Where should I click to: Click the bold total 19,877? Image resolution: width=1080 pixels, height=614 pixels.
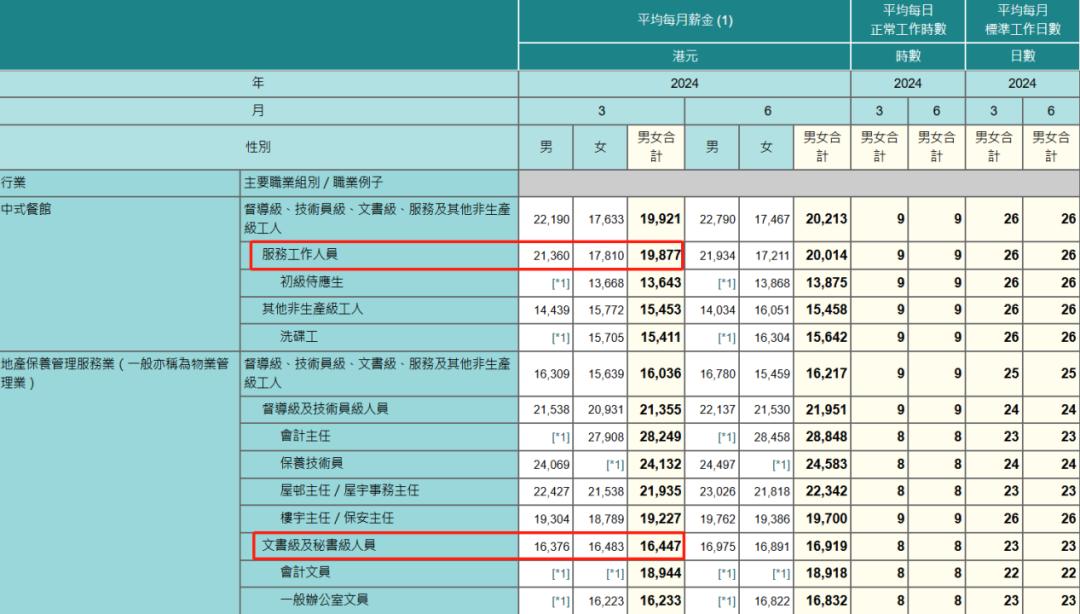tap(660, 256)
